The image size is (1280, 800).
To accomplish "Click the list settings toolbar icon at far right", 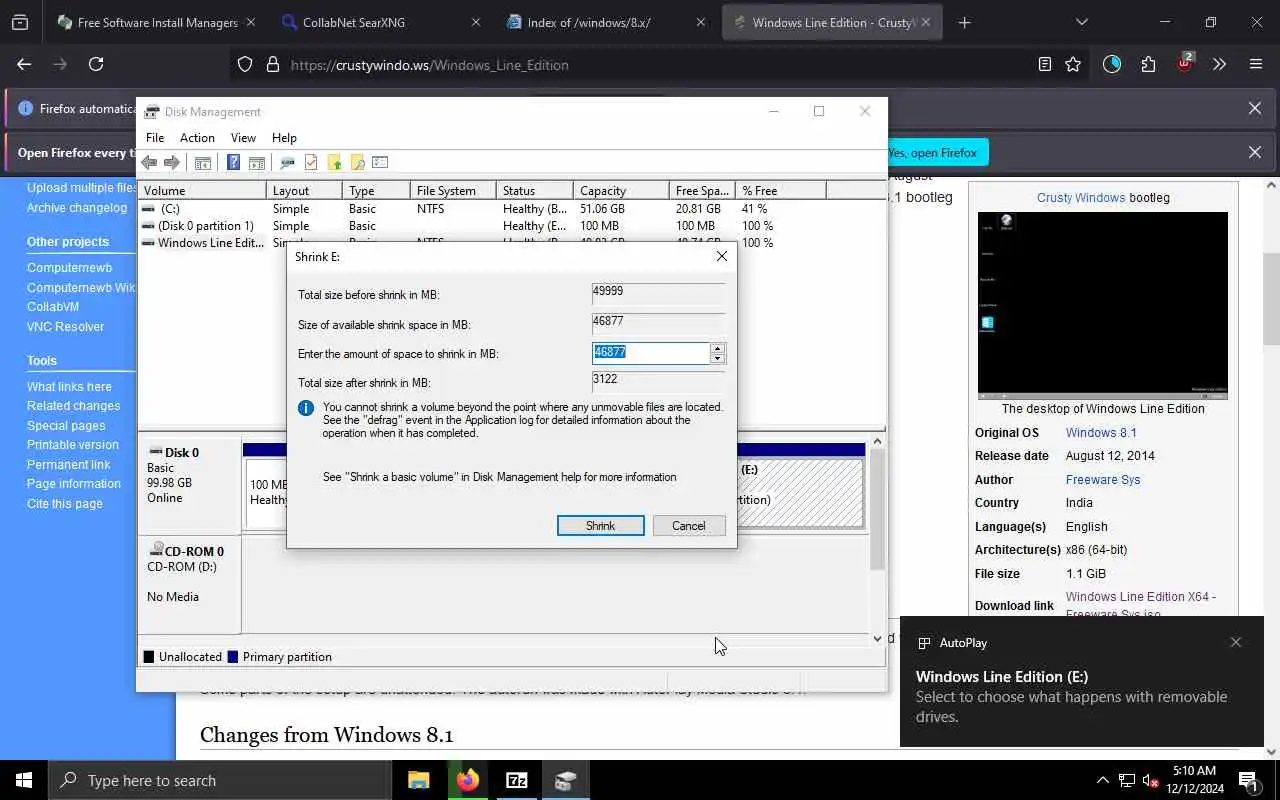I will pos(380,162).
